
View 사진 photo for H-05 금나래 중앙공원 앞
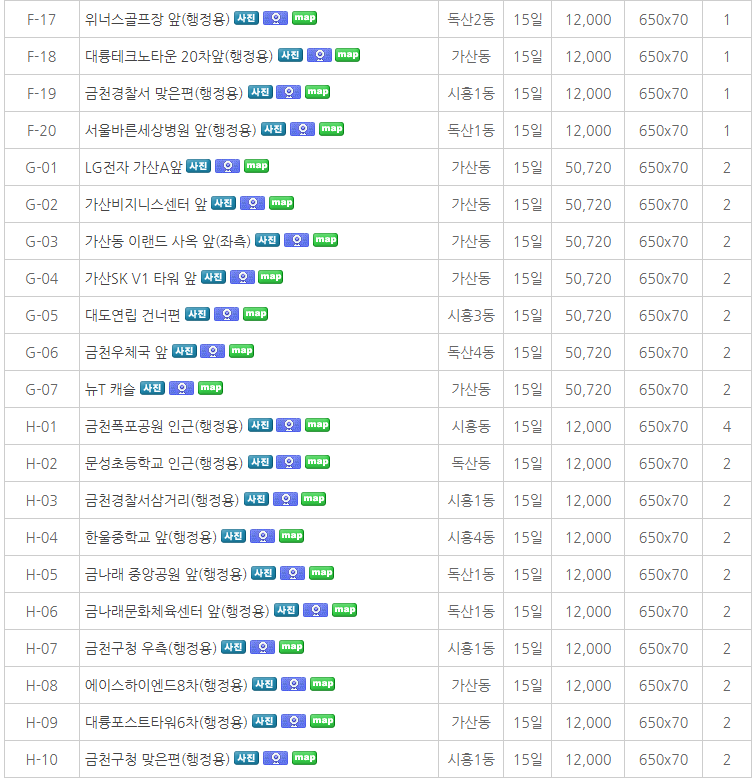coord(263,573)
